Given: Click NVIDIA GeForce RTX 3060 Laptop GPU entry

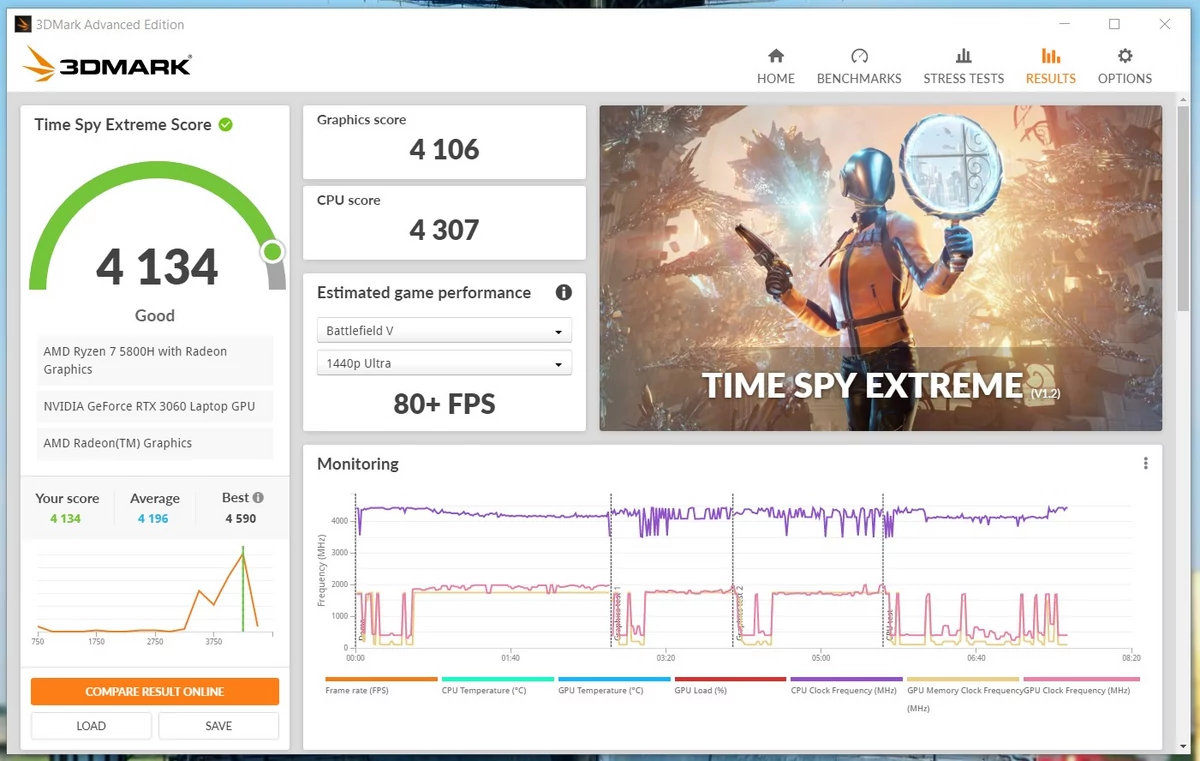Looking at the screenshot, I should pos(155,406).
